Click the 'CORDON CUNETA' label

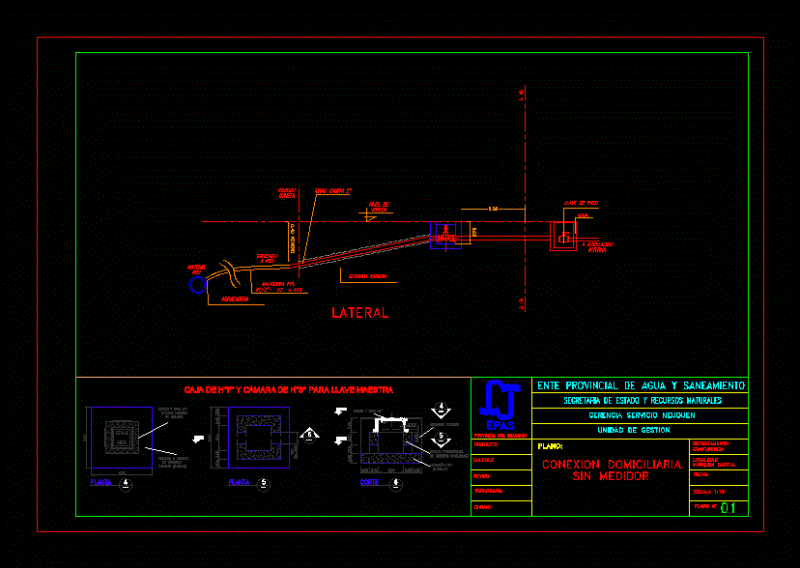pyautogui.click(x=287, y=193)
